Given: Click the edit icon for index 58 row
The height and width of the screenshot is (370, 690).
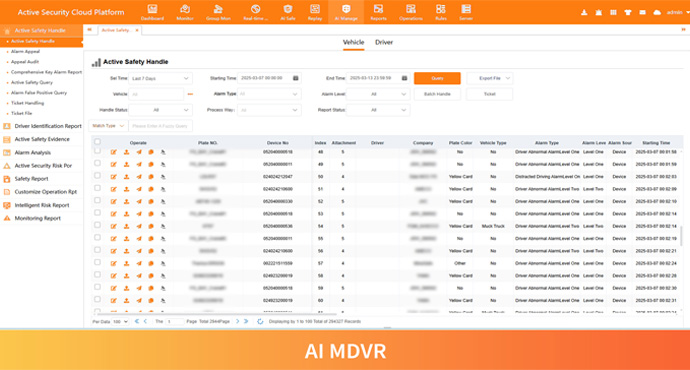Looking at the screenshot, I should coord(114,276).
